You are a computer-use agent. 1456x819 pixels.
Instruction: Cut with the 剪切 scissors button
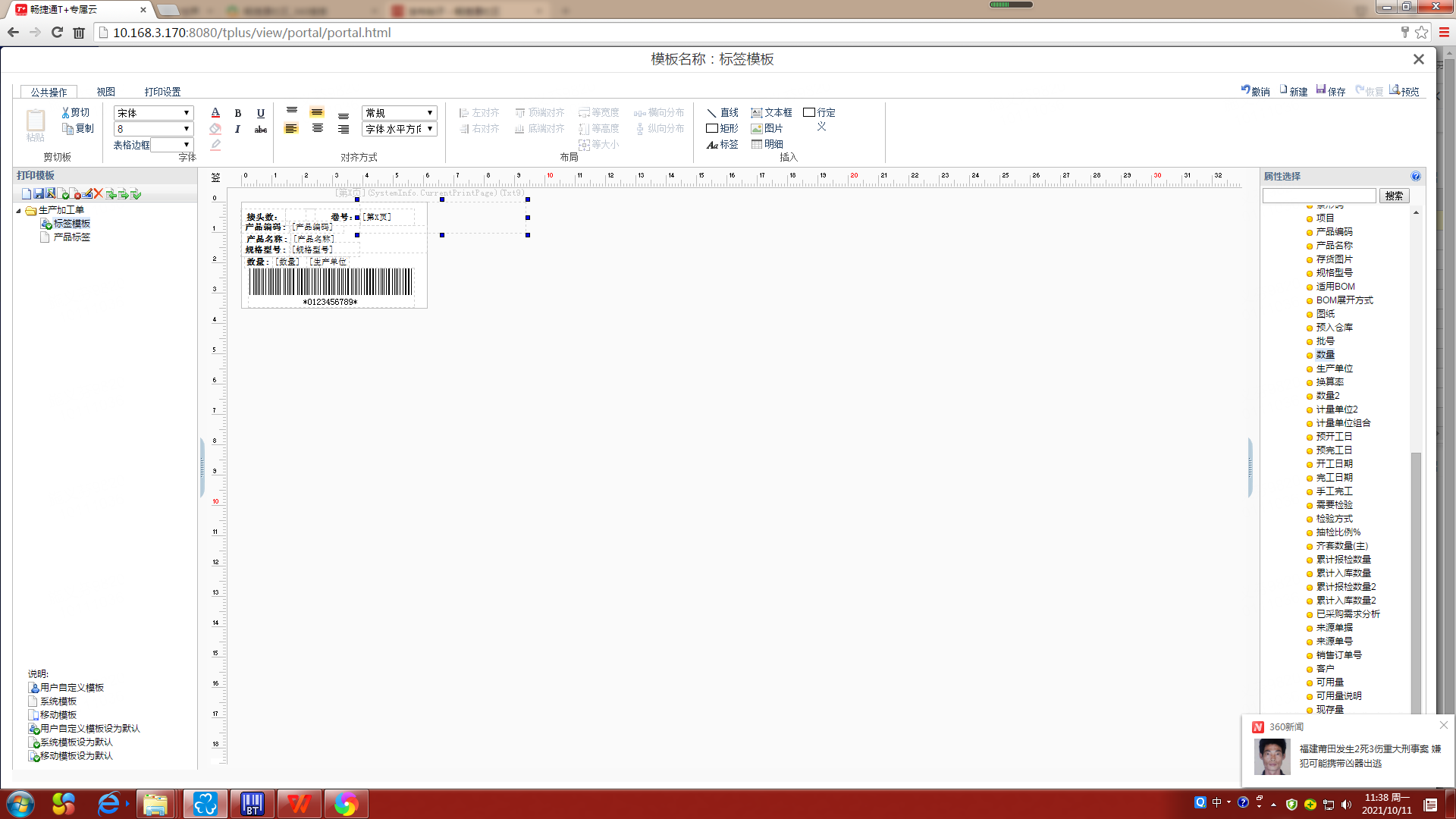[75, 112]
